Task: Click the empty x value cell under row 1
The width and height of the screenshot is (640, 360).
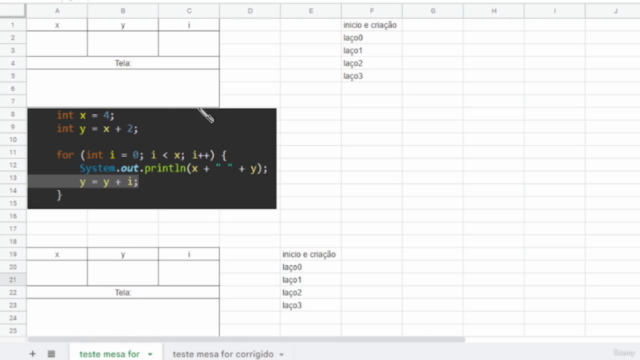Action: point(57,44)
